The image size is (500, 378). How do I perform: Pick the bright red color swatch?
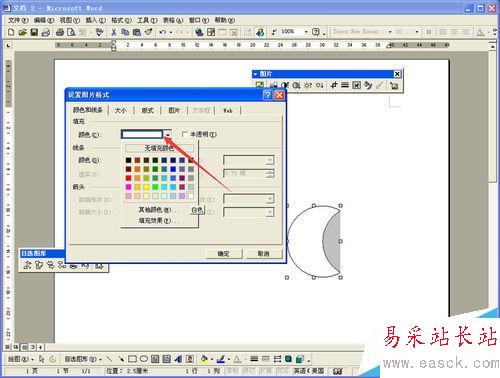coord(128,178)
